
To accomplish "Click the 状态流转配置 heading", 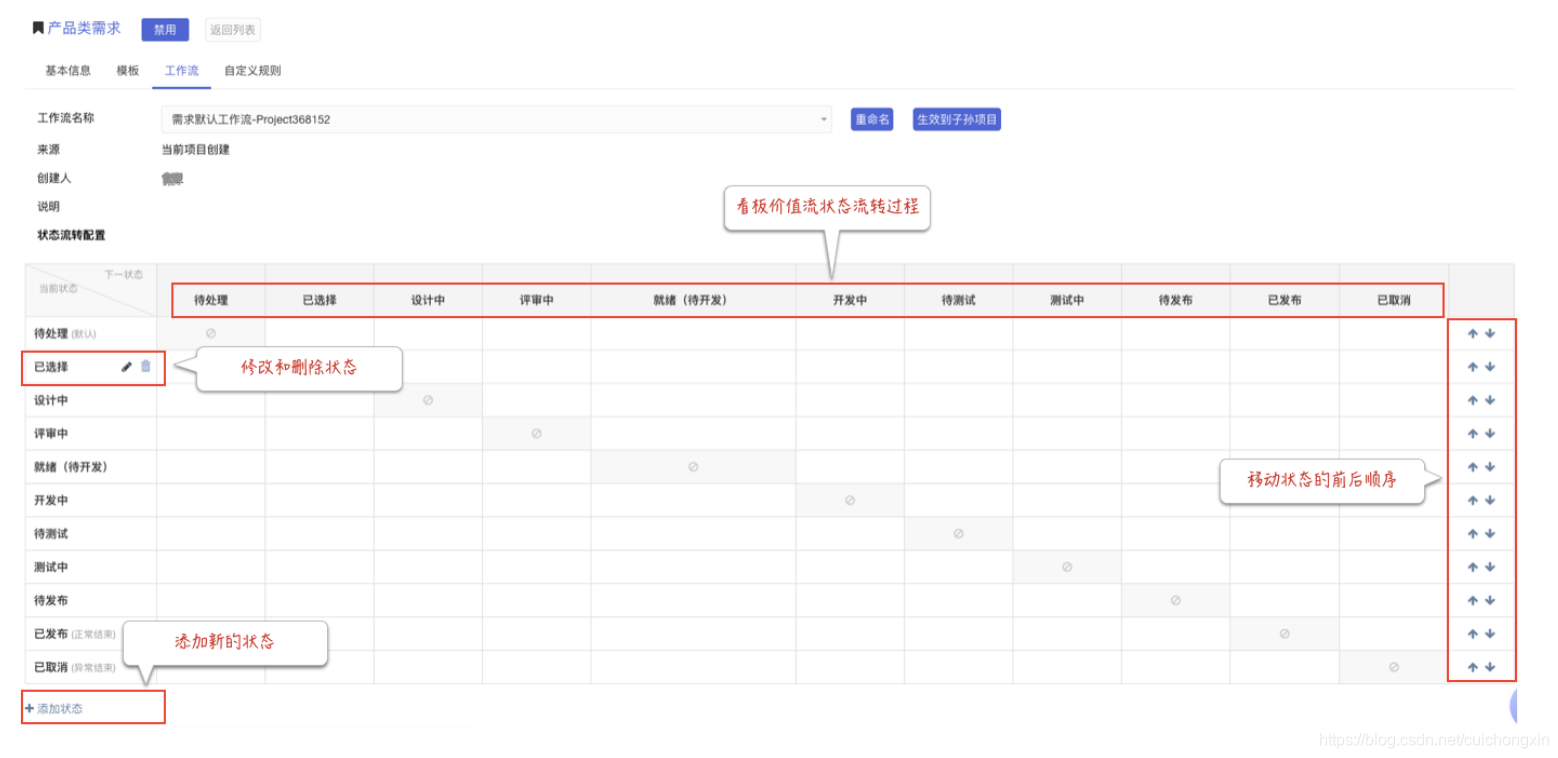I will point(71,236).
